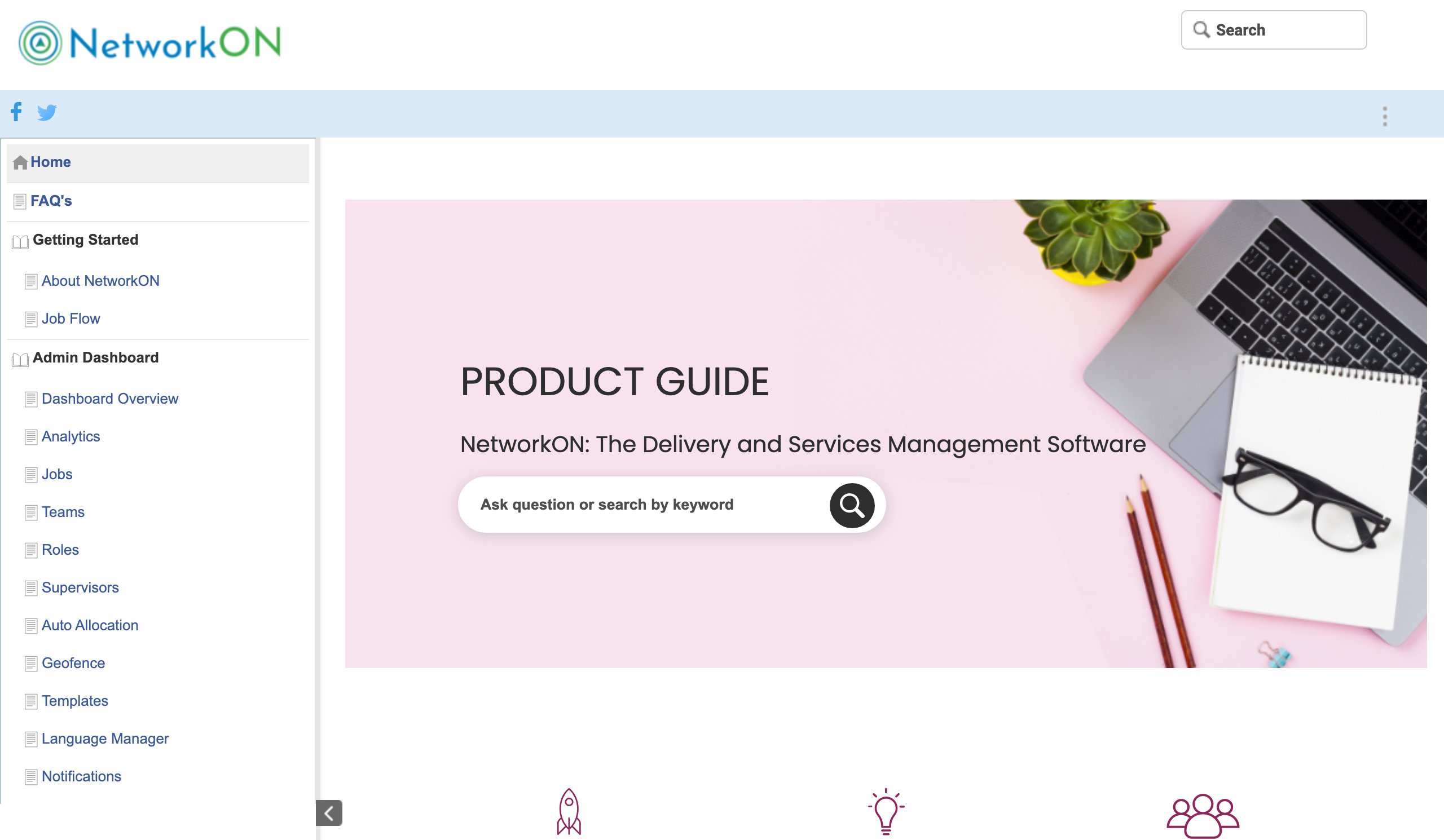This screenshot has width=1444, height=840.
Task: Click page icon beside Notifications
Action: (x=31, y=777)
